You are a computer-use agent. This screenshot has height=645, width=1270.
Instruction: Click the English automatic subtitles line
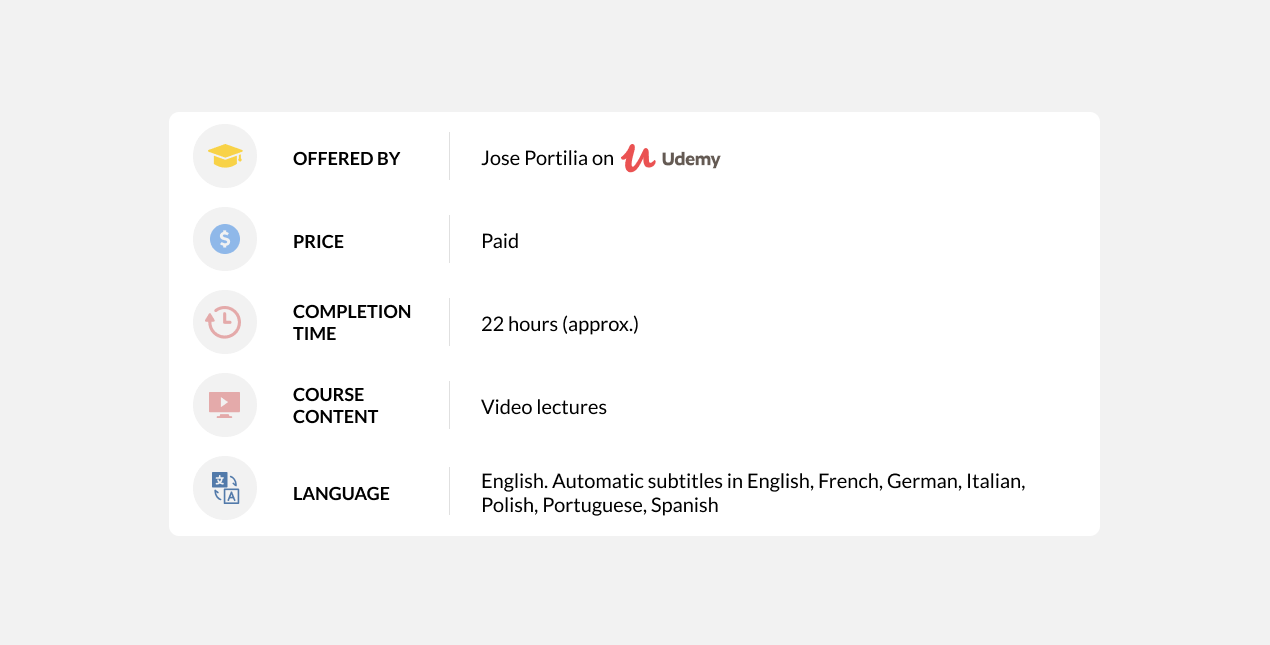753,481
